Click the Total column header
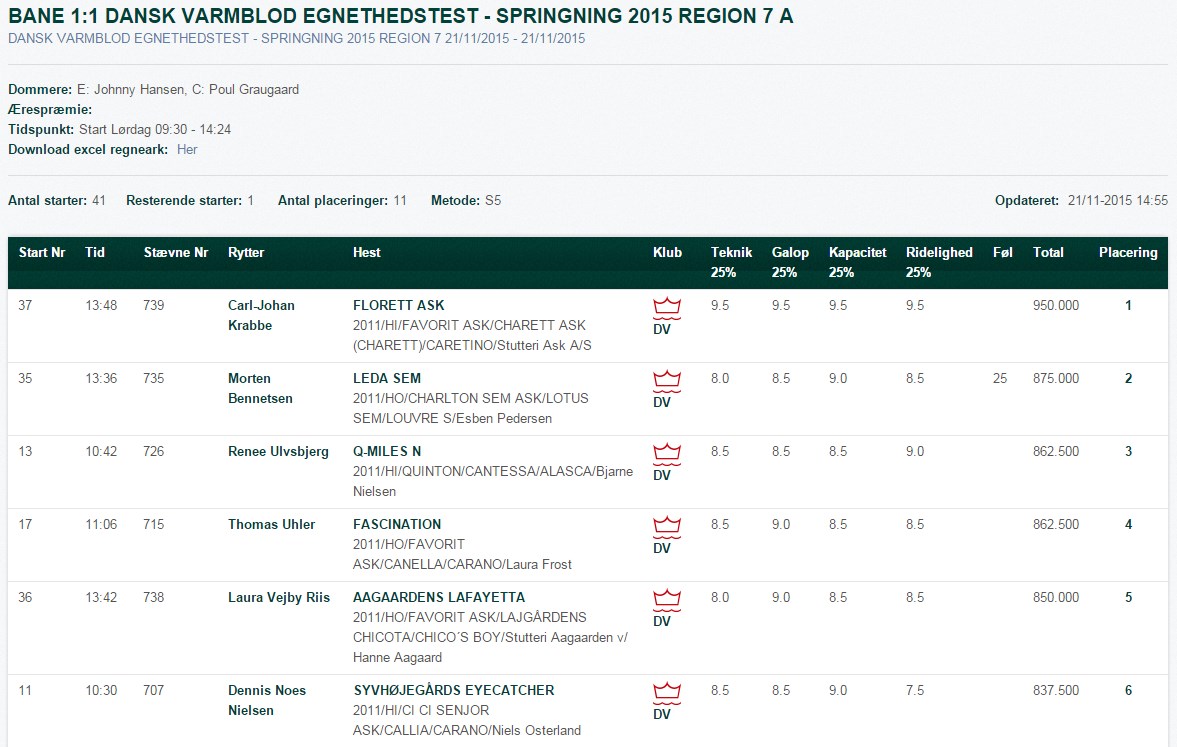1177x747 pixels. pos(1048,252)
